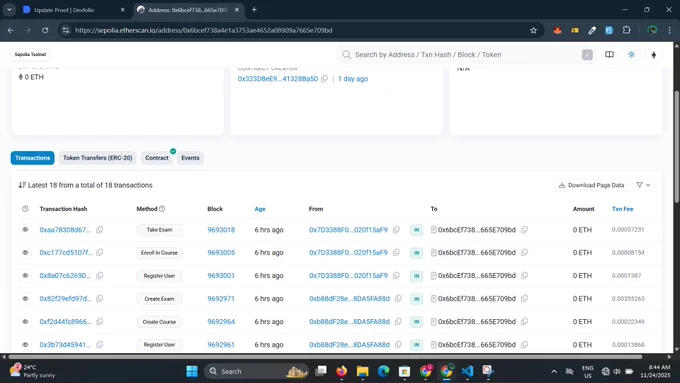This screenshot has height=383, width=680.
Task: Preview transaction 0x3b73d45941 via eye icon
Action: tap(25, 344)
